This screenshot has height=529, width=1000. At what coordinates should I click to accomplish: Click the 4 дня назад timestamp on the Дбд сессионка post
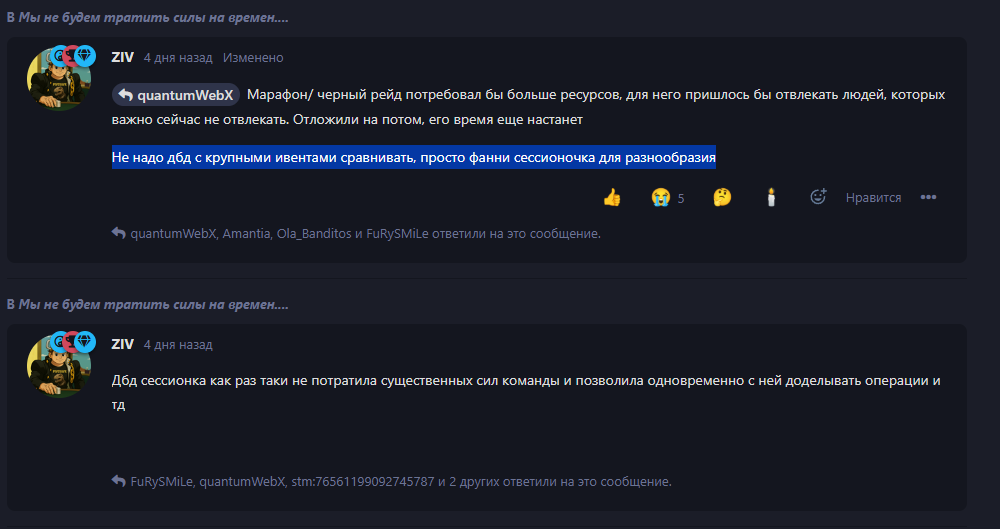pyautogui.click(x=178, y=345)
